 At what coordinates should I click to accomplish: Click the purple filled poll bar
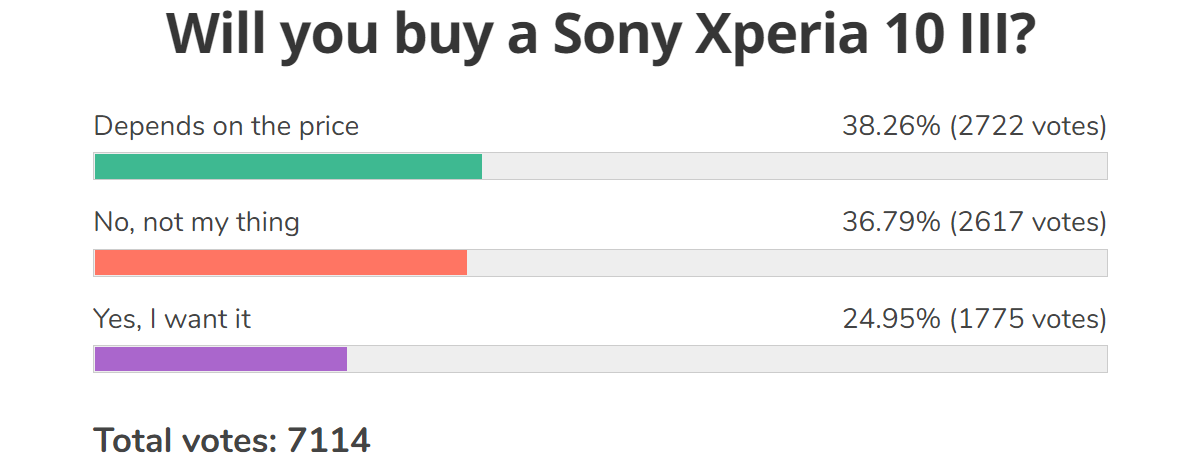(x=220, y=359)
